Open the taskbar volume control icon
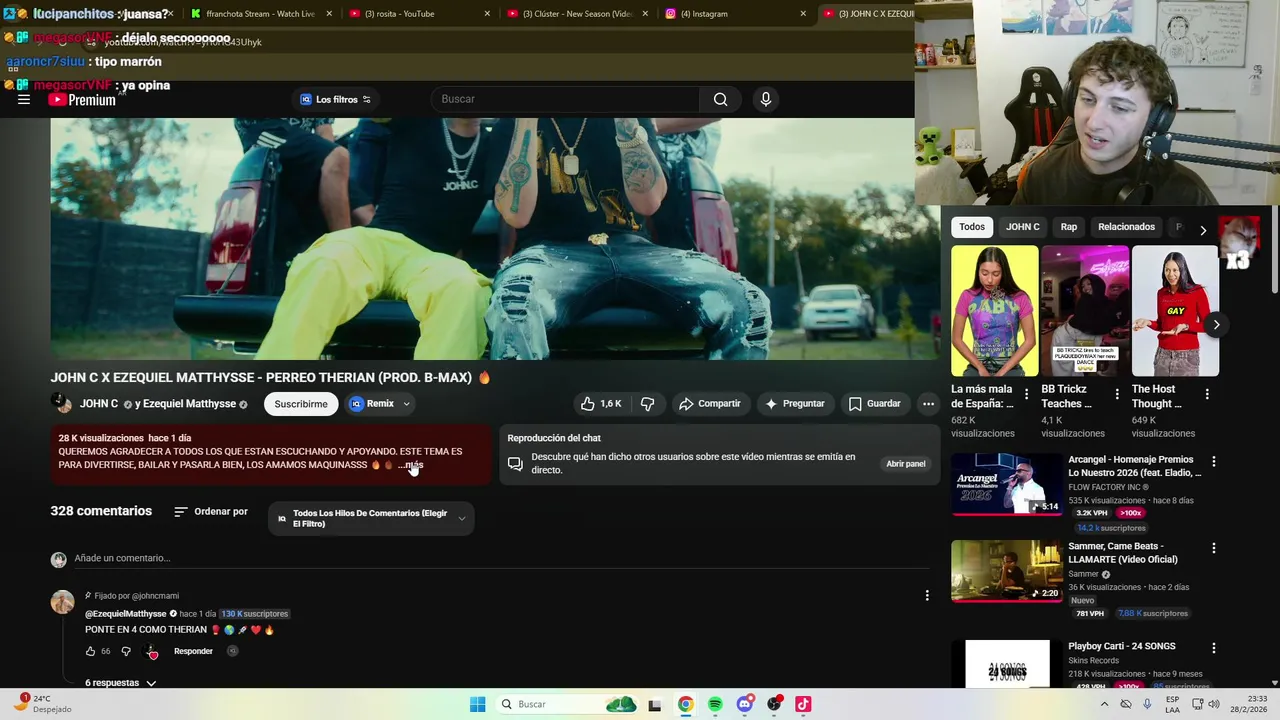 (1214, 704)
